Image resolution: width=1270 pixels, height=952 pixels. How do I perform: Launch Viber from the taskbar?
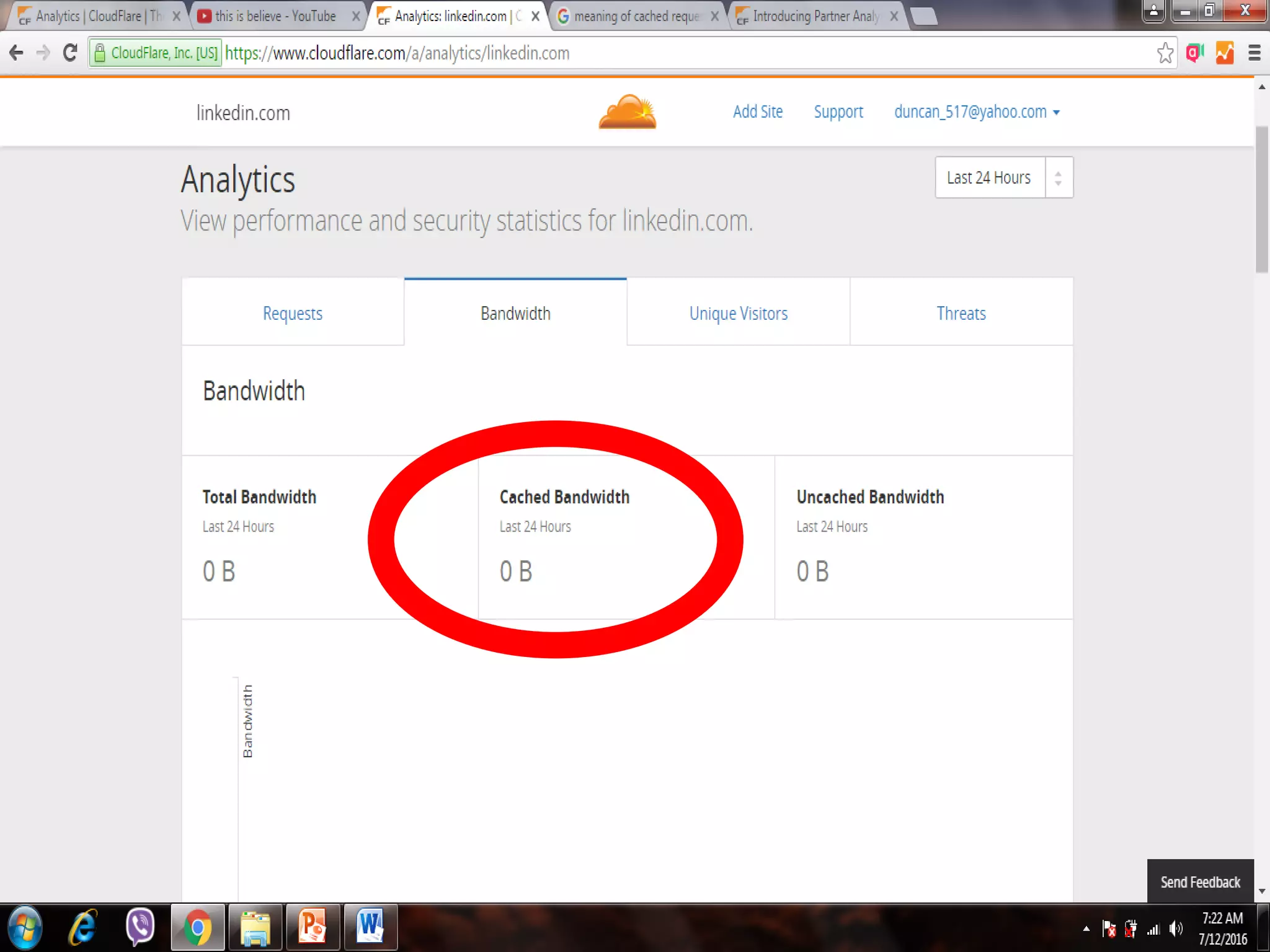[x=140, y=927]
